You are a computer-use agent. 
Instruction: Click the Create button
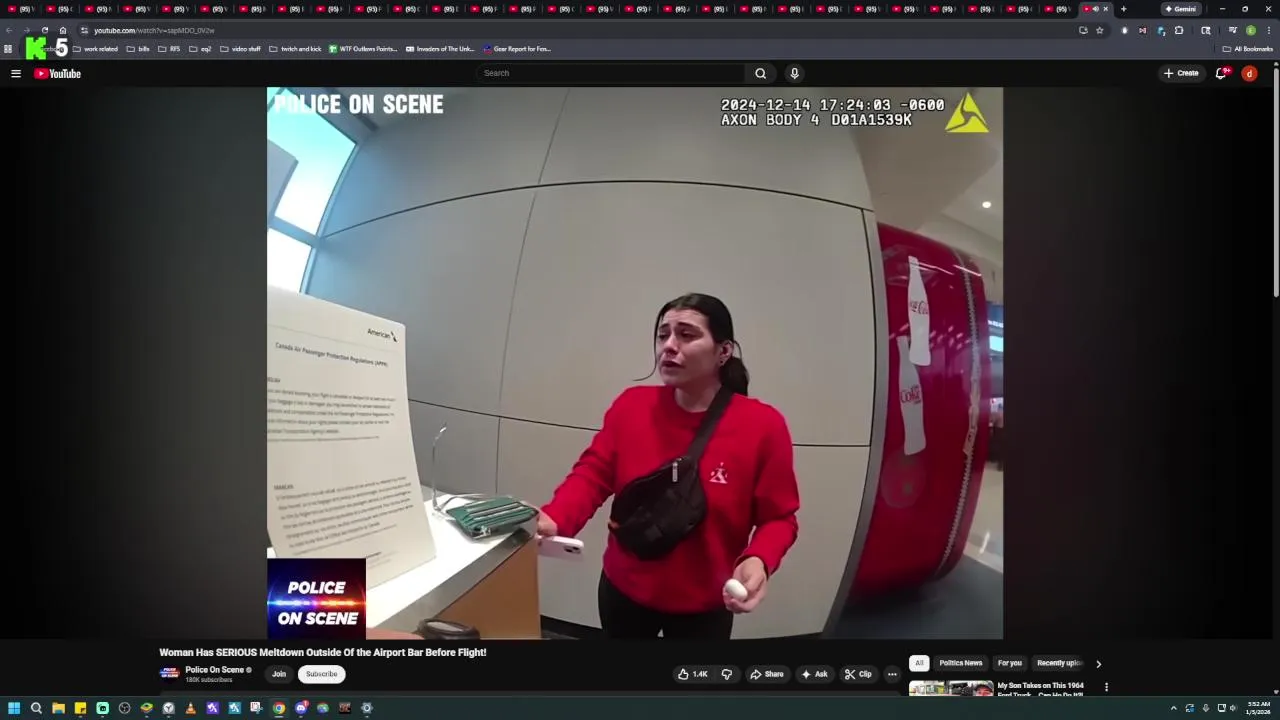[1181, 73]
